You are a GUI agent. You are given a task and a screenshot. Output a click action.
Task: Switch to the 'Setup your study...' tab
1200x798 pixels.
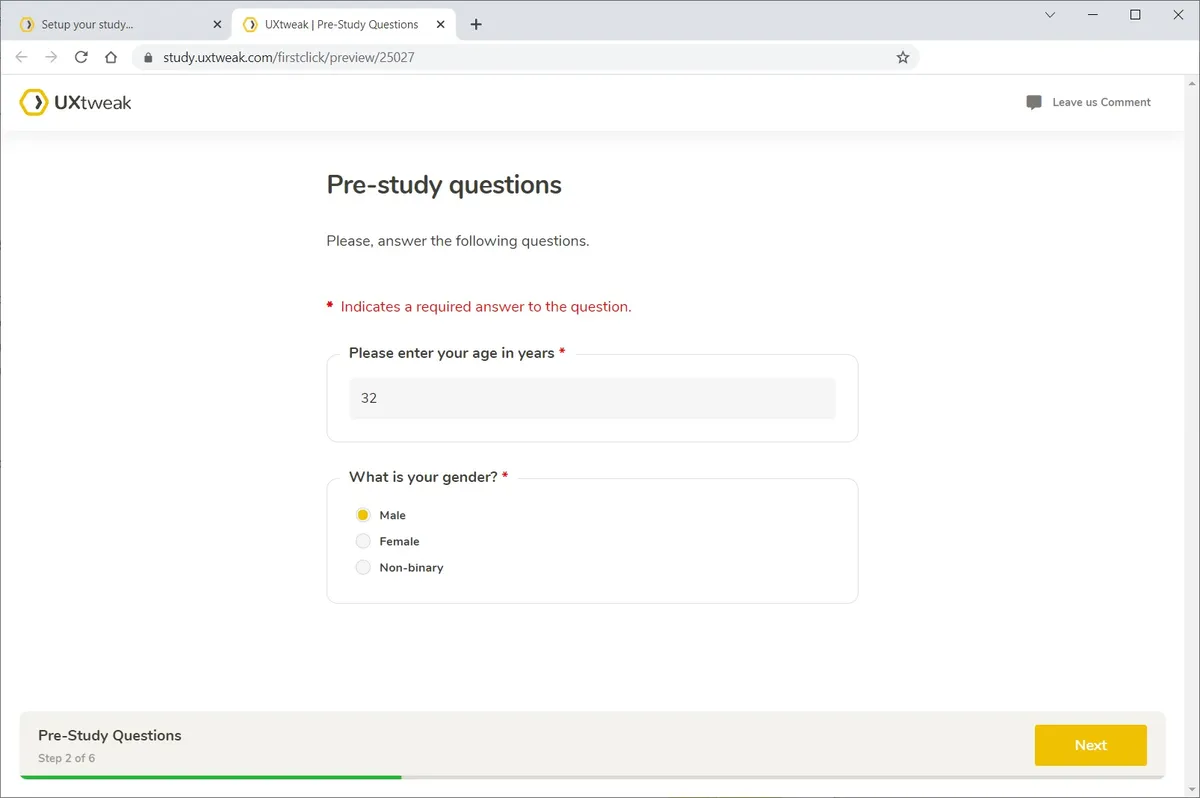click(120, 24)
